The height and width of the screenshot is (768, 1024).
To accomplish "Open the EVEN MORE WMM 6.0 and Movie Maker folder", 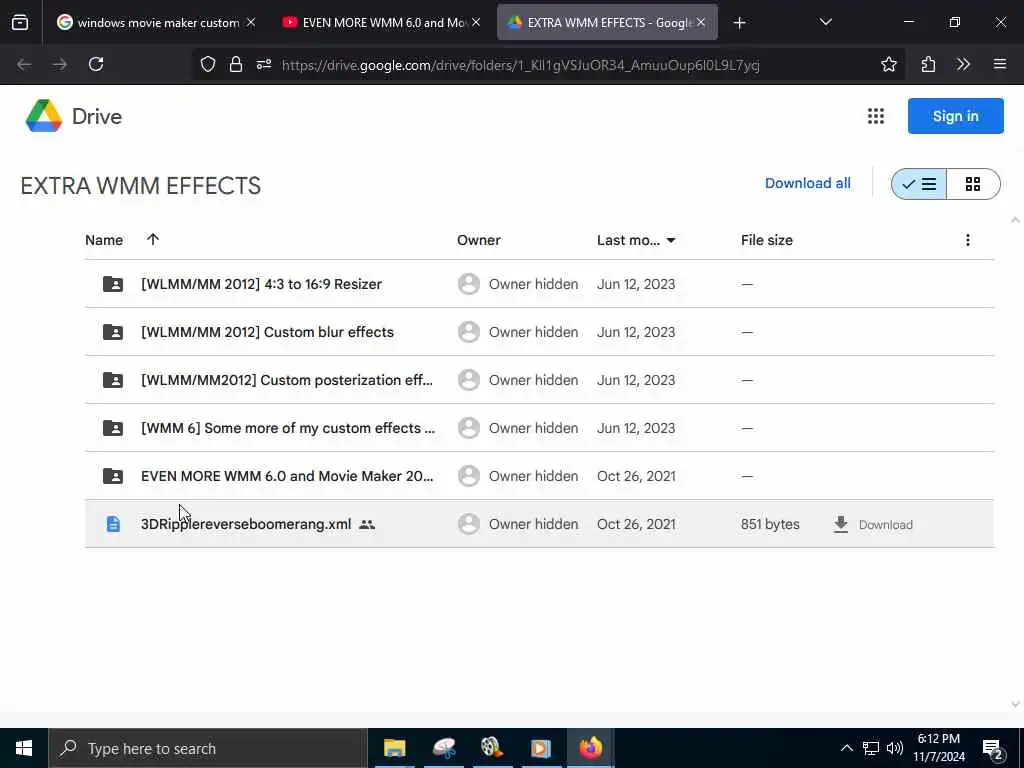I will [287, 476].
